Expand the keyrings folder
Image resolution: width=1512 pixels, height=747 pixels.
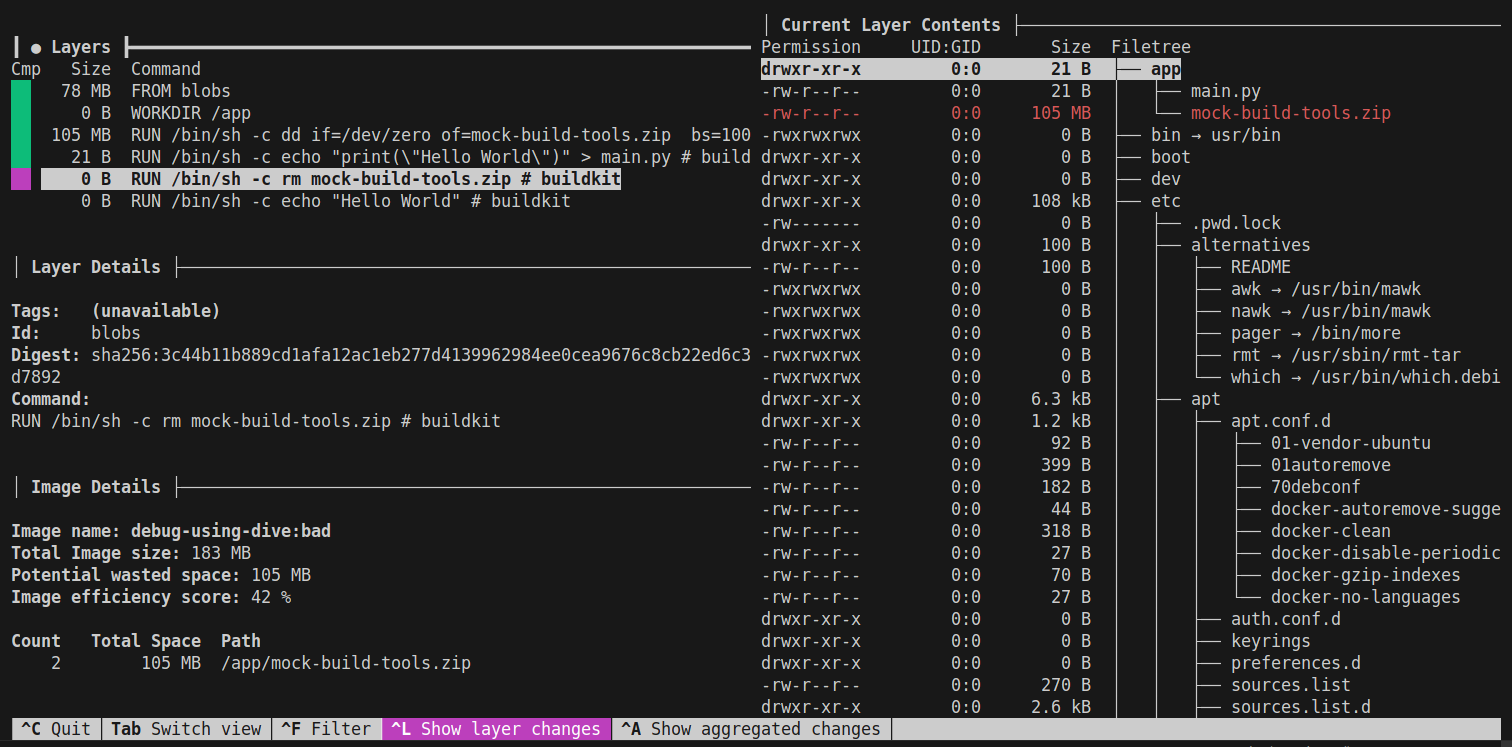(x=1270, y=641)
